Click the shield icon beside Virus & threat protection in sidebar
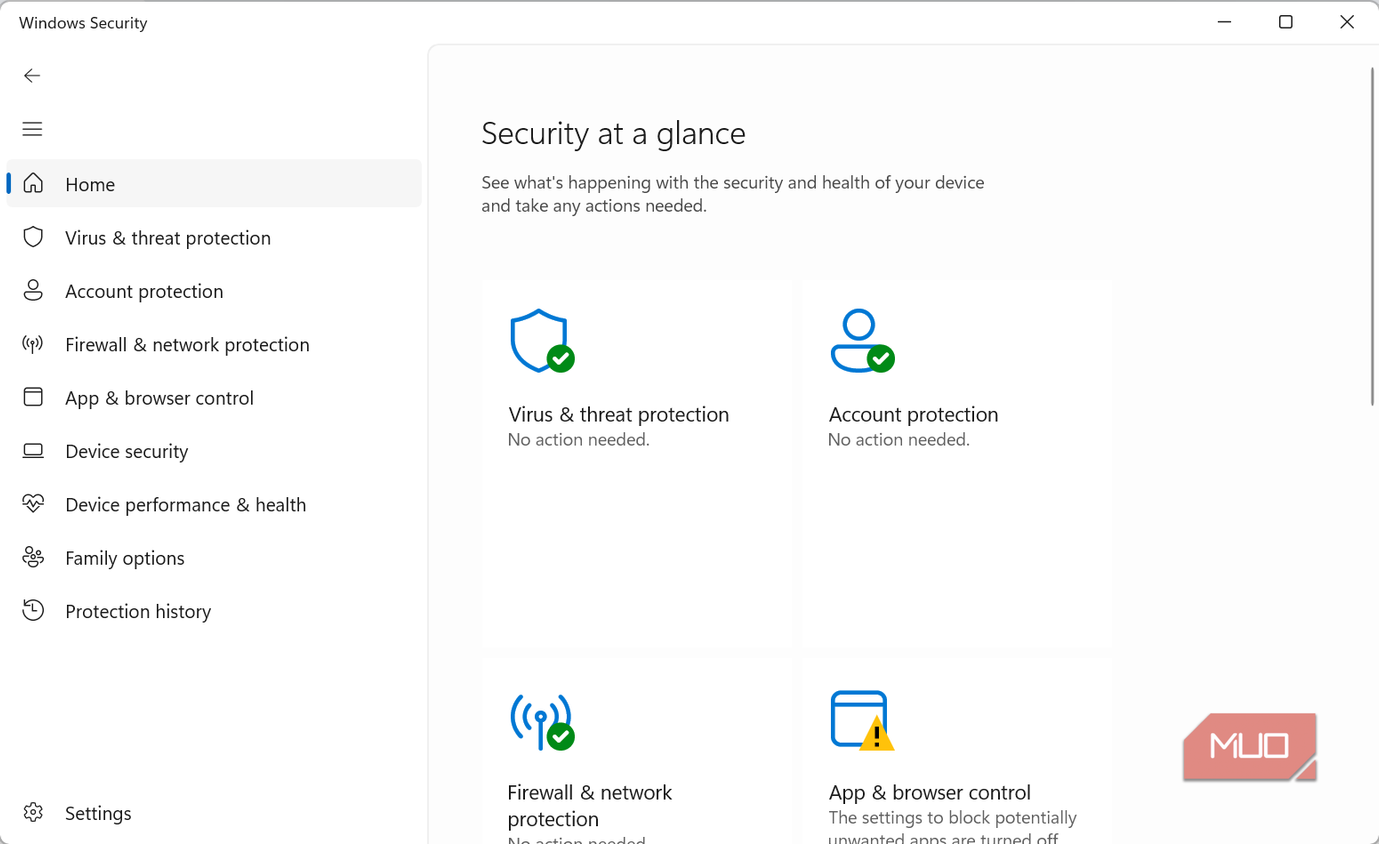Viewport: 1379px width, 844px height. tap(33, 237)
